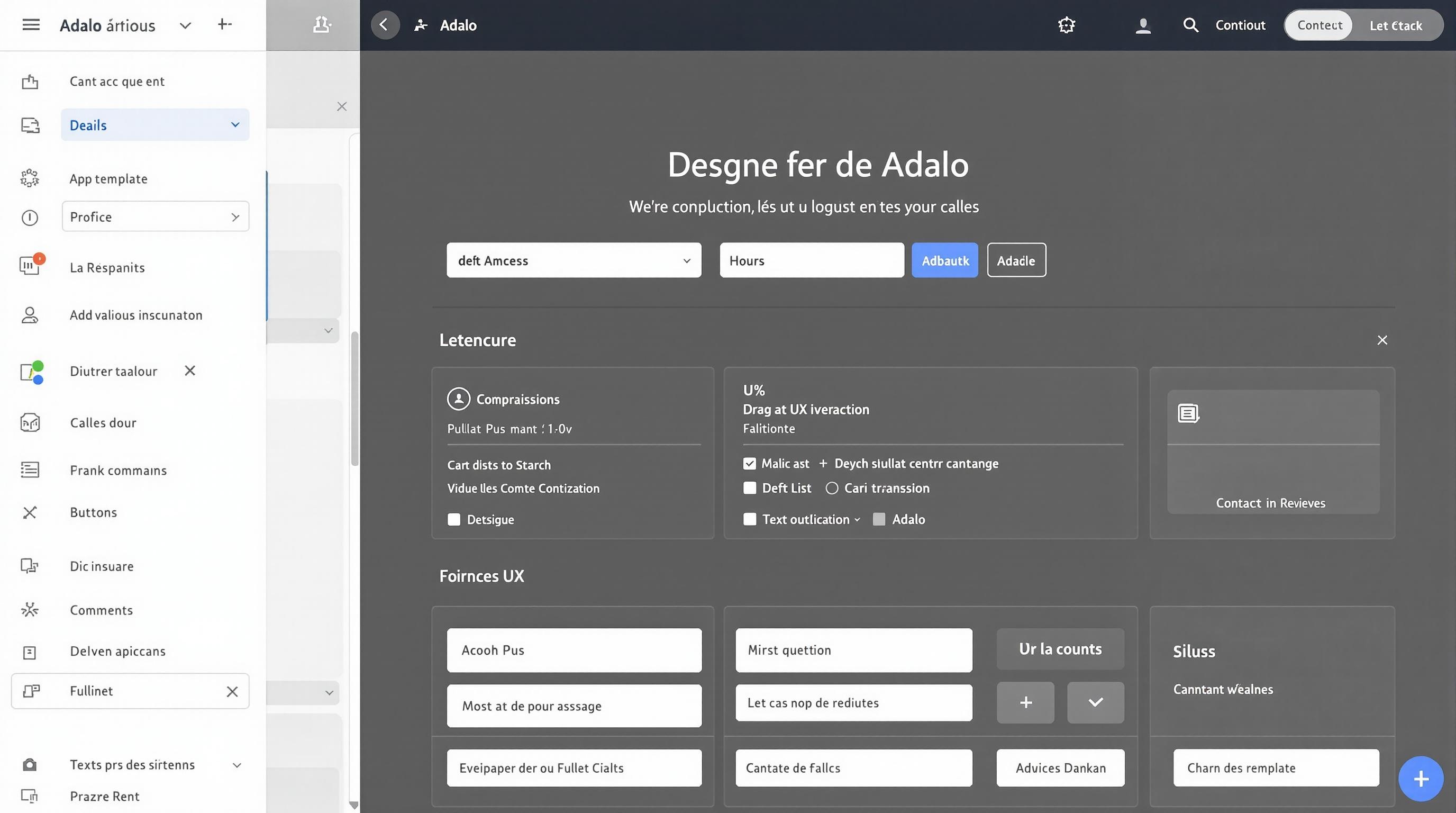This screenshot has width=1456, height=813.
Task: Click the Advices Dankan button
Action: [x=1060, y=768]
